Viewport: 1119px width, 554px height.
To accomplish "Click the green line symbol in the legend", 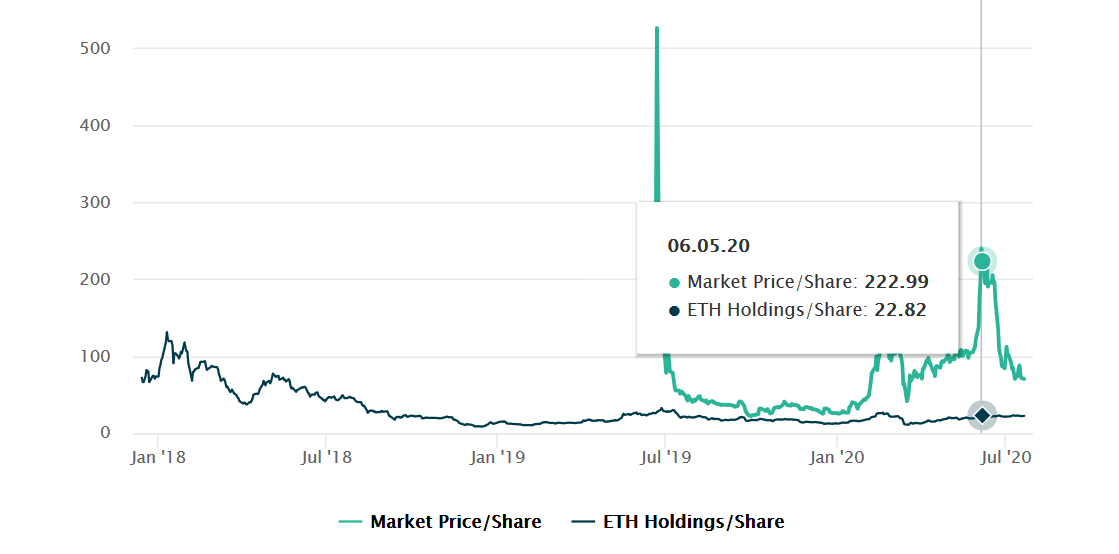I will click(x=352, y=522).
